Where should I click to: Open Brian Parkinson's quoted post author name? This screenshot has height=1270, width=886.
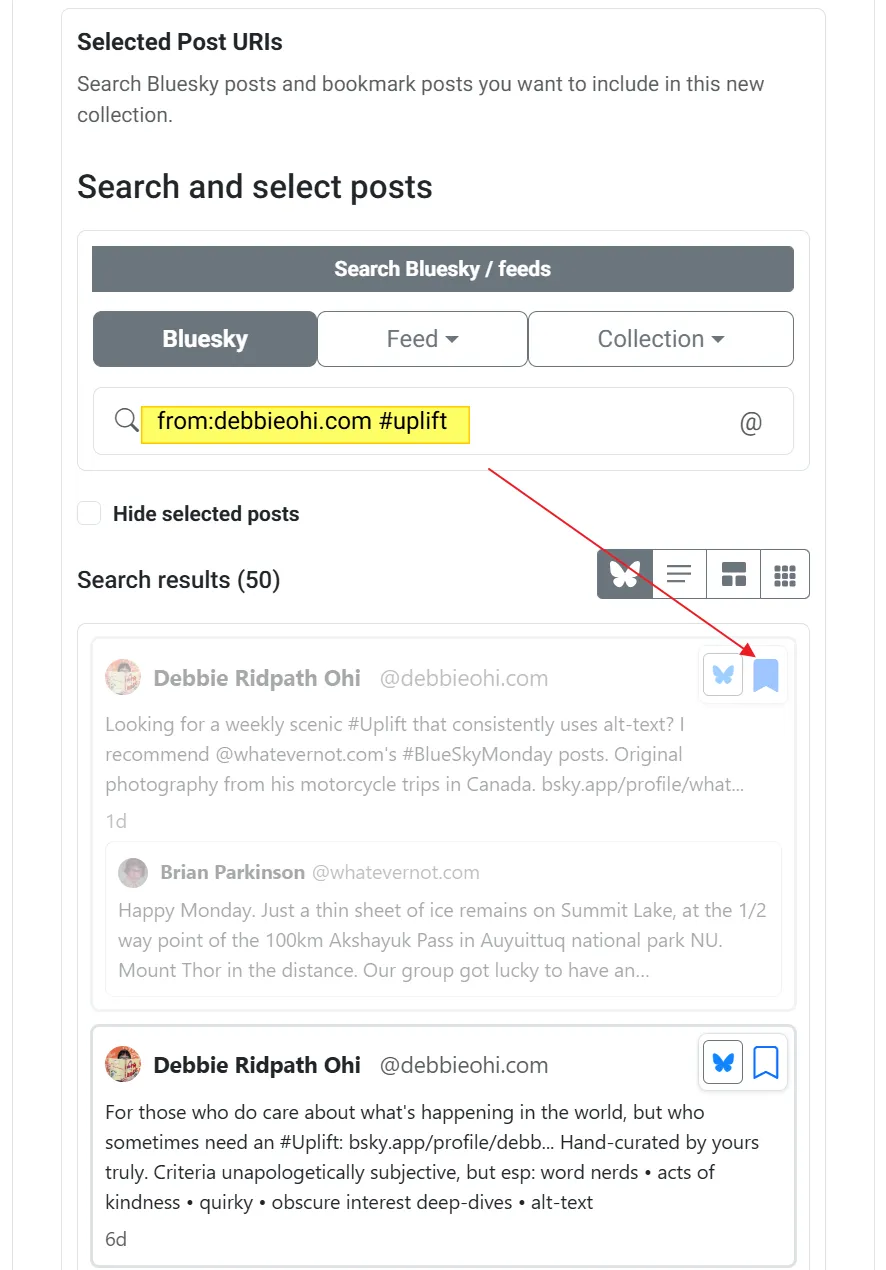(x=232, y=872)
